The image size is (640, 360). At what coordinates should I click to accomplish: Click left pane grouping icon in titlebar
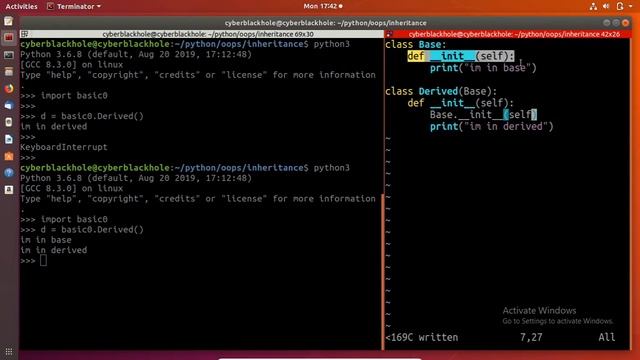[x=24, y=34]
